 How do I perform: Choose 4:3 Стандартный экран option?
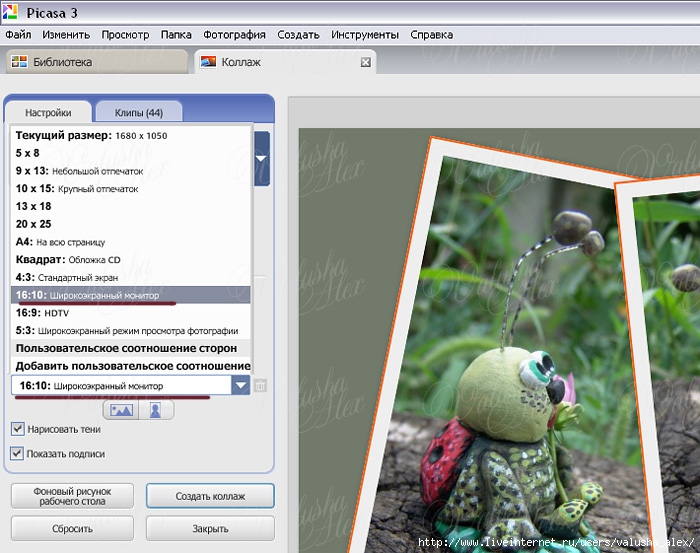[130, 277]
